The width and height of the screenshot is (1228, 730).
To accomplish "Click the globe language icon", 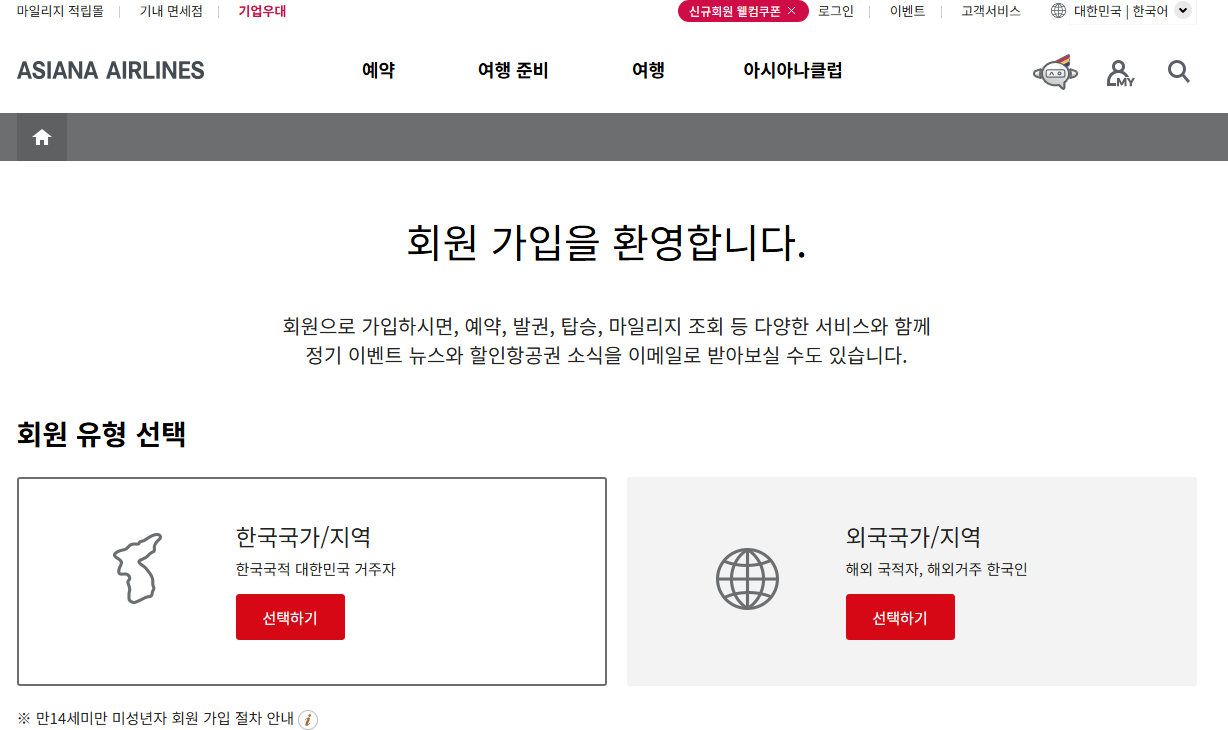I will pos(1058,11).
